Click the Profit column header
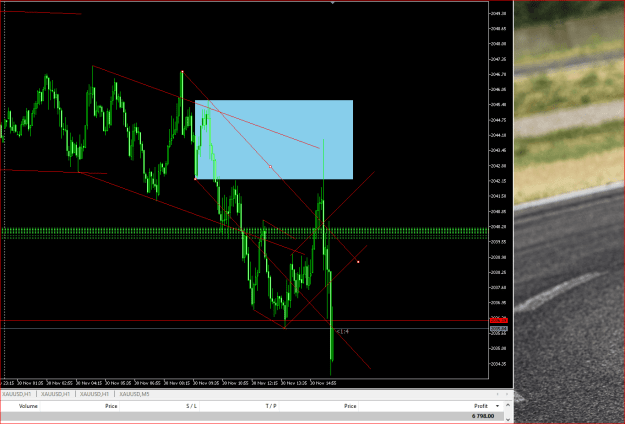Image resolution: width=625 pixels, height=424 pixels. [481, 406]
